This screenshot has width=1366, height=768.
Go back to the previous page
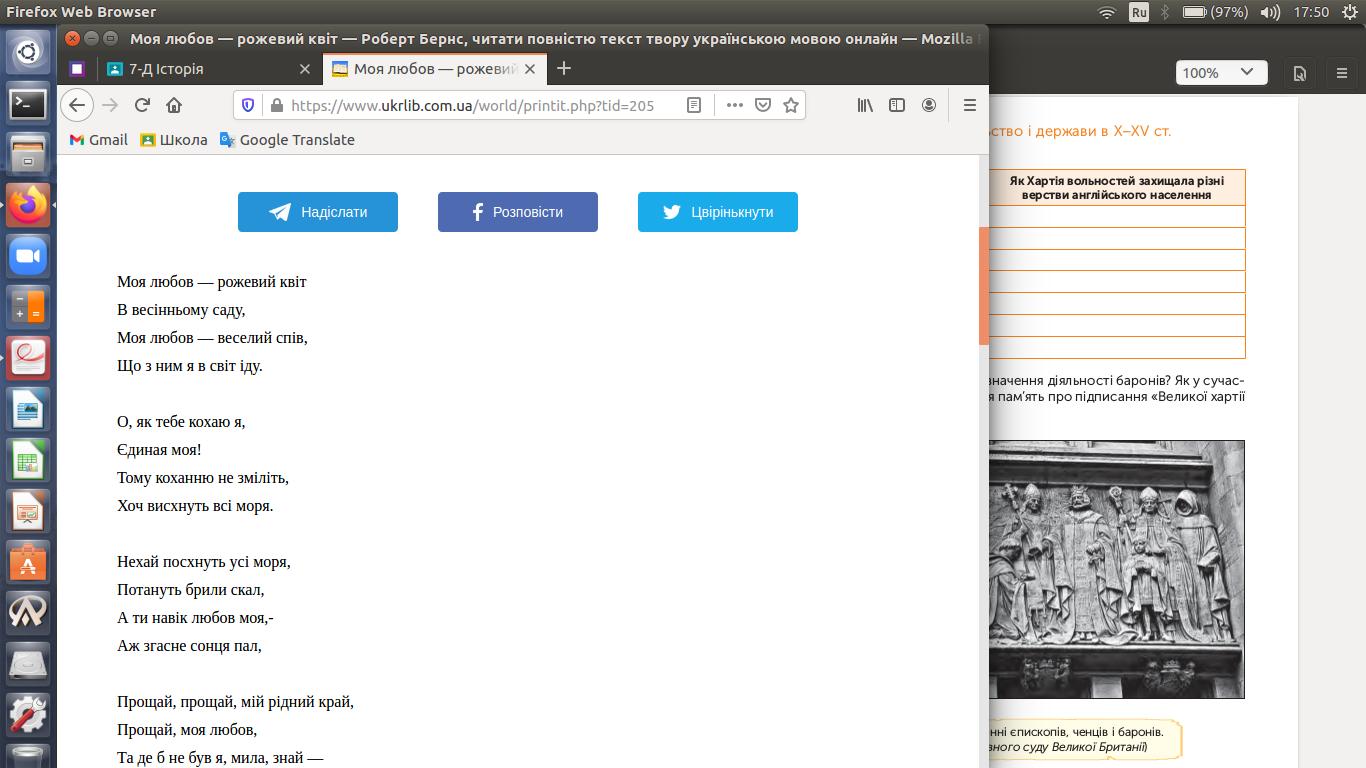[x=77, y=105]
